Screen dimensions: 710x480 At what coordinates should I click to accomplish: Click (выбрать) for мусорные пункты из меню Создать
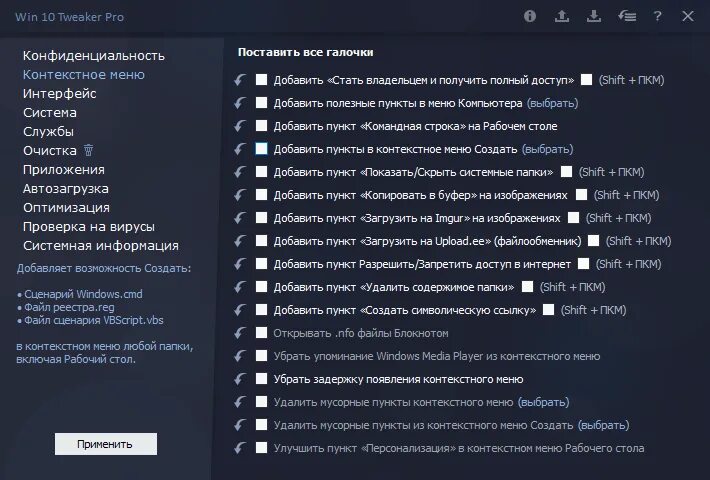pos(604,425)
